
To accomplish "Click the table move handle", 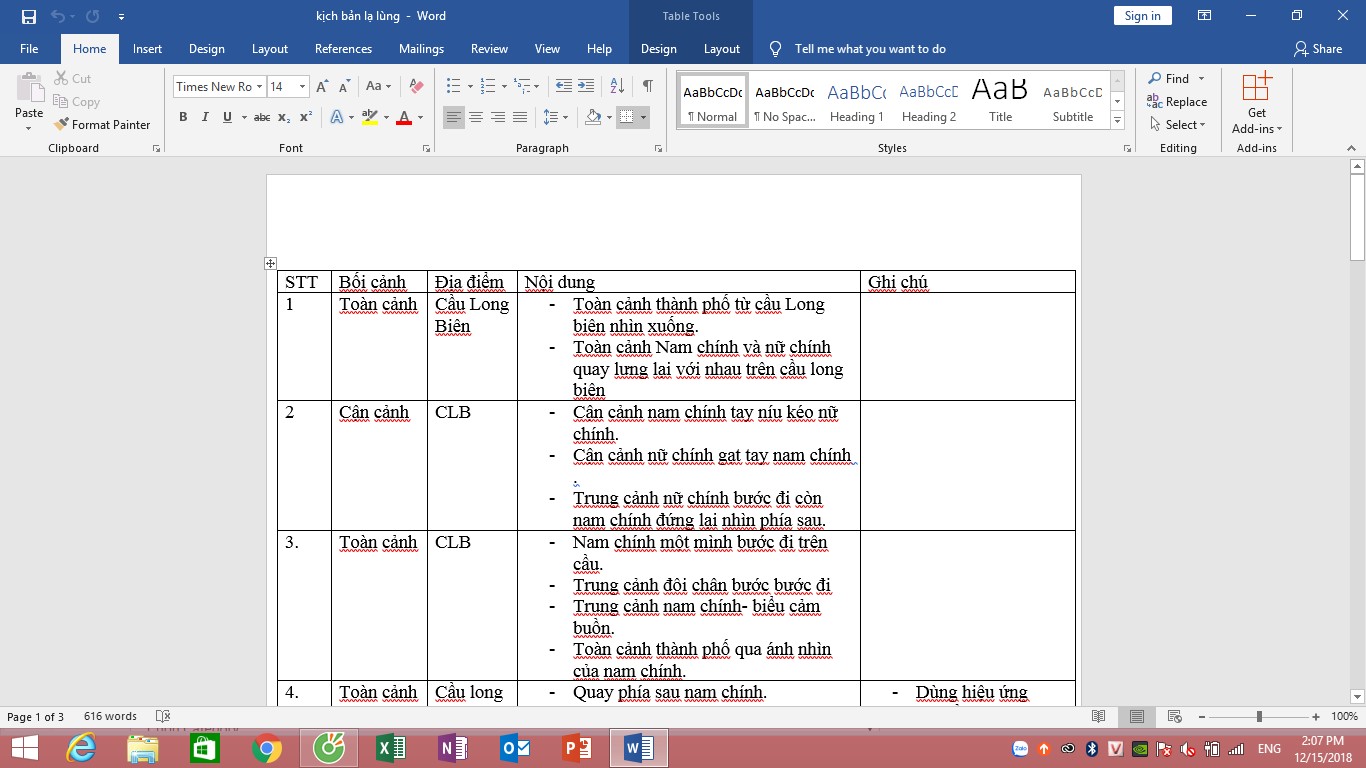I will point(270,263).
